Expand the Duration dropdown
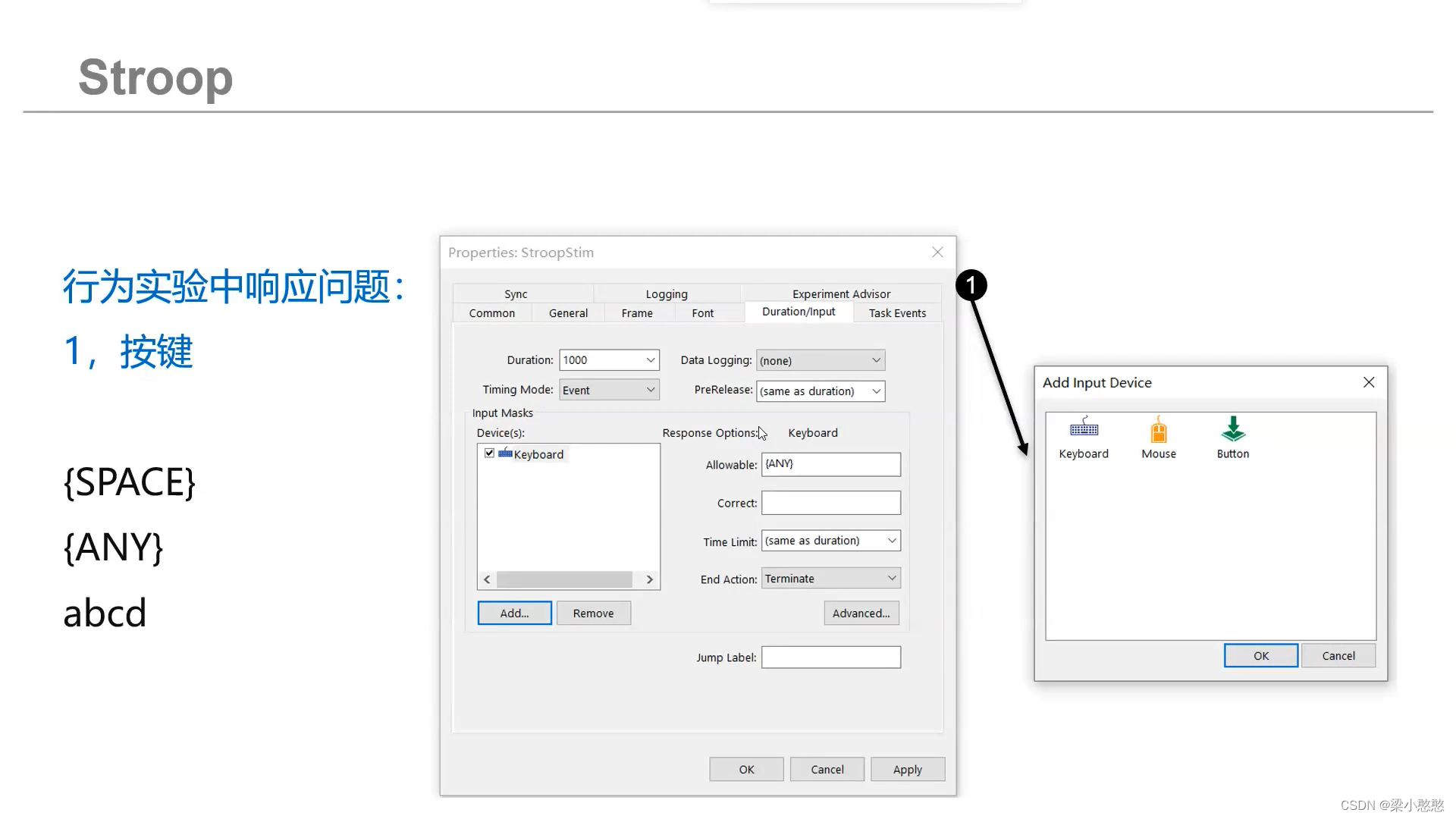Image resolution: width=1456 pixels, height=819 pixels. (650, 360)
